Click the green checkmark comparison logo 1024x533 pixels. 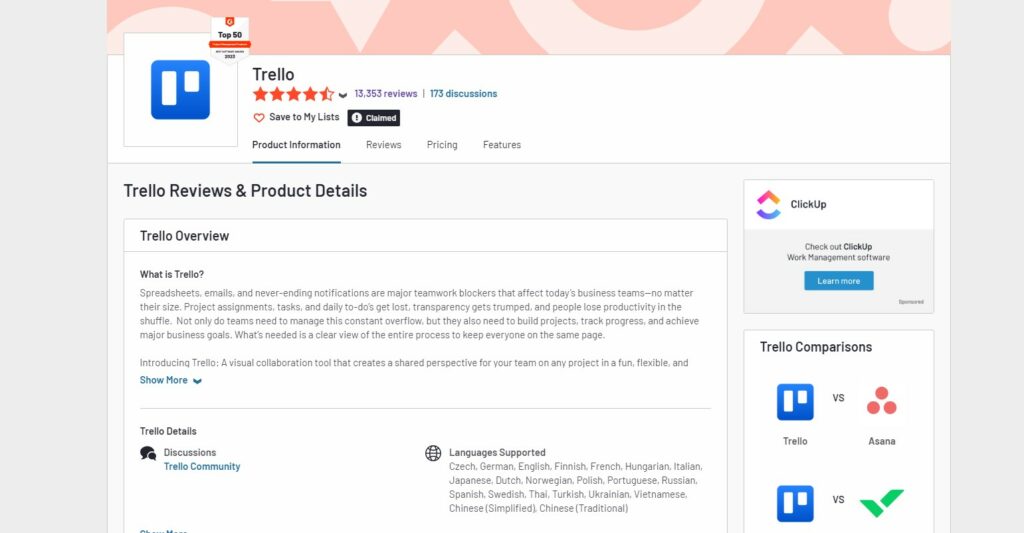(881, 503)
